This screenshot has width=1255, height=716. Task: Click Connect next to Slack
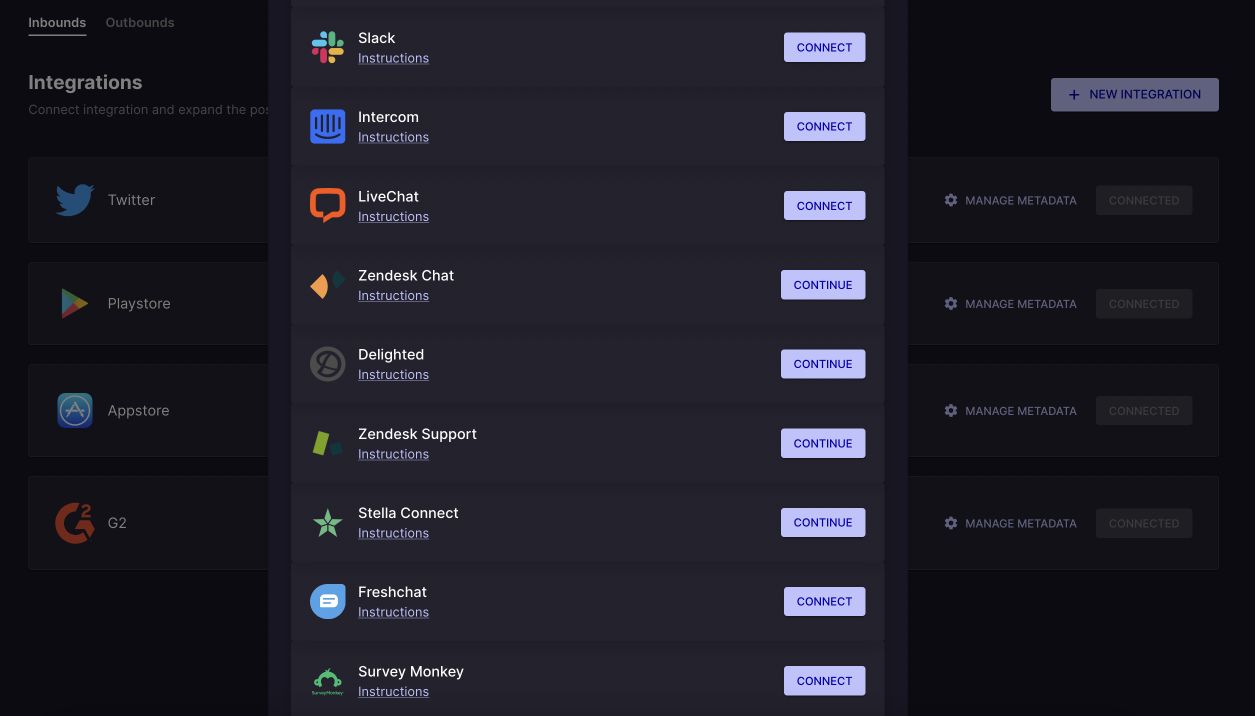(824, 47)
